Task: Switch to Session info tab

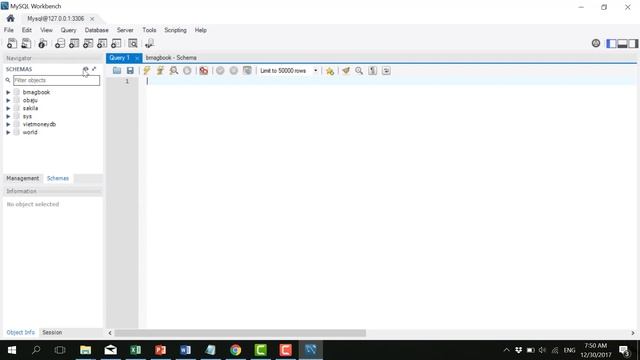Action: [x=52, y=332]
